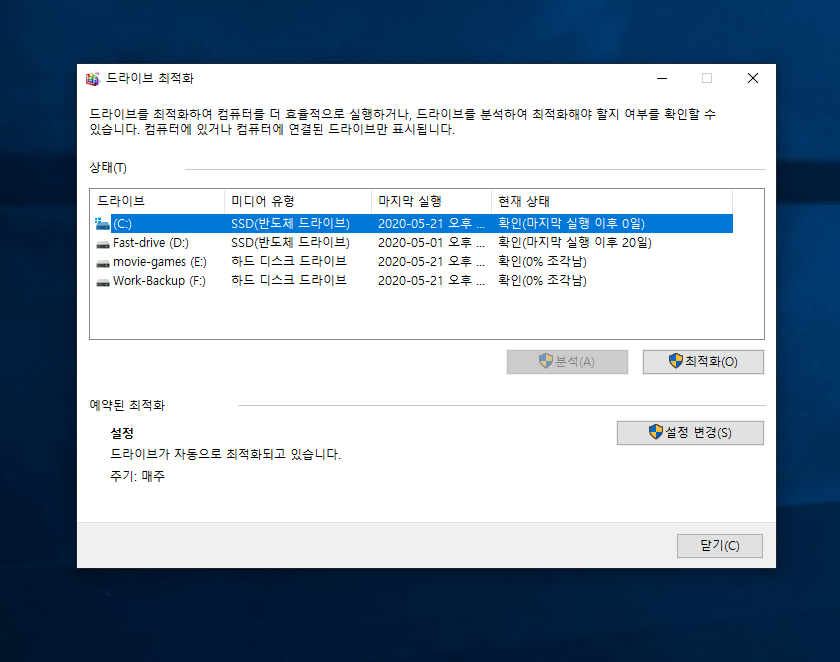Select the movie-games (E:) row
This screenshot has height=662, width=840.
click(414, 262)
